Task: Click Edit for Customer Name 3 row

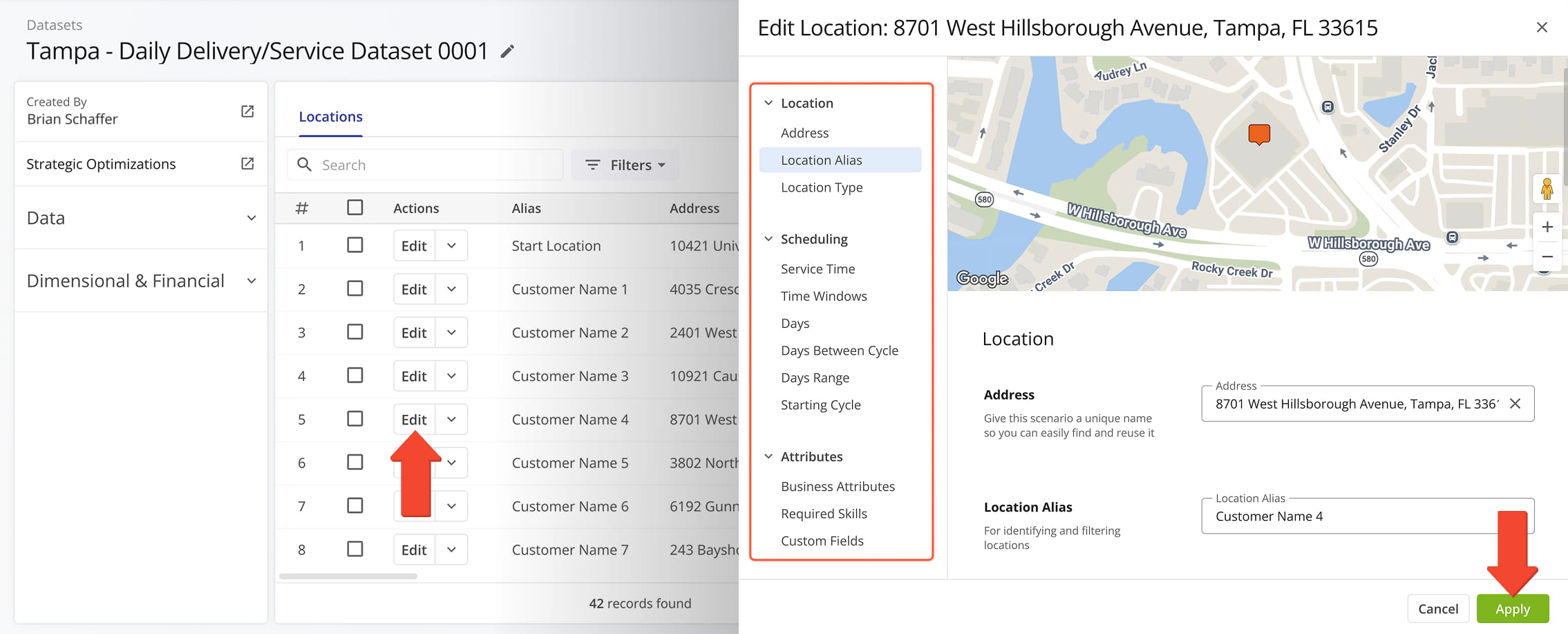Action: click(414, 376)
